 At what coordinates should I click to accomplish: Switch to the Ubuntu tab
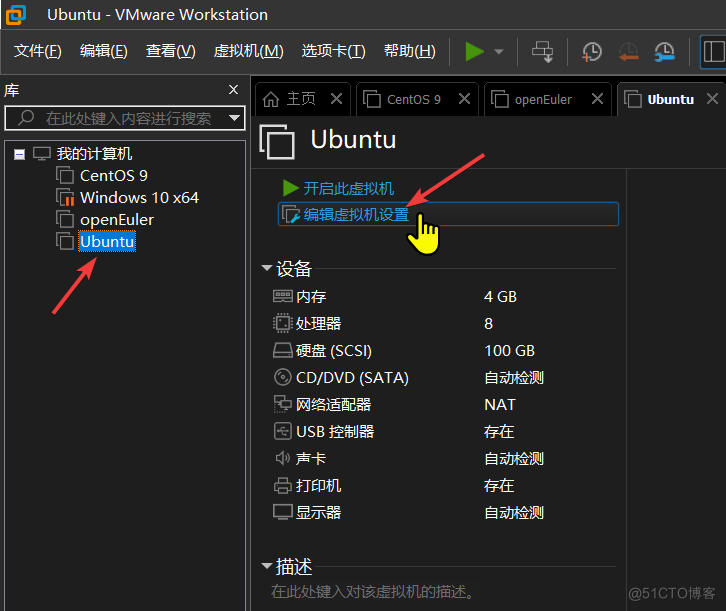pos(670,99)
